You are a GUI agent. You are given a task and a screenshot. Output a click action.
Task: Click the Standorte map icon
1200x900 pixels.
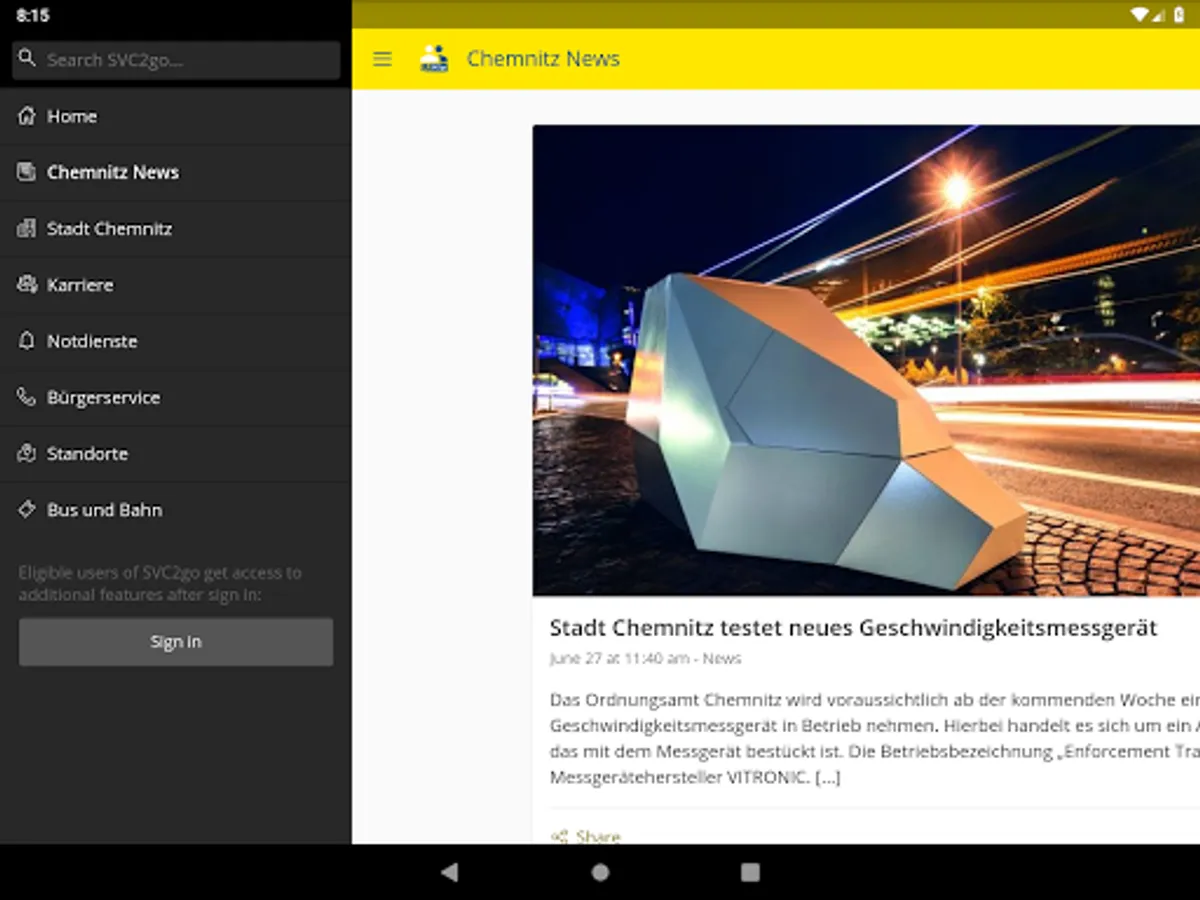[x=27, y=454]
